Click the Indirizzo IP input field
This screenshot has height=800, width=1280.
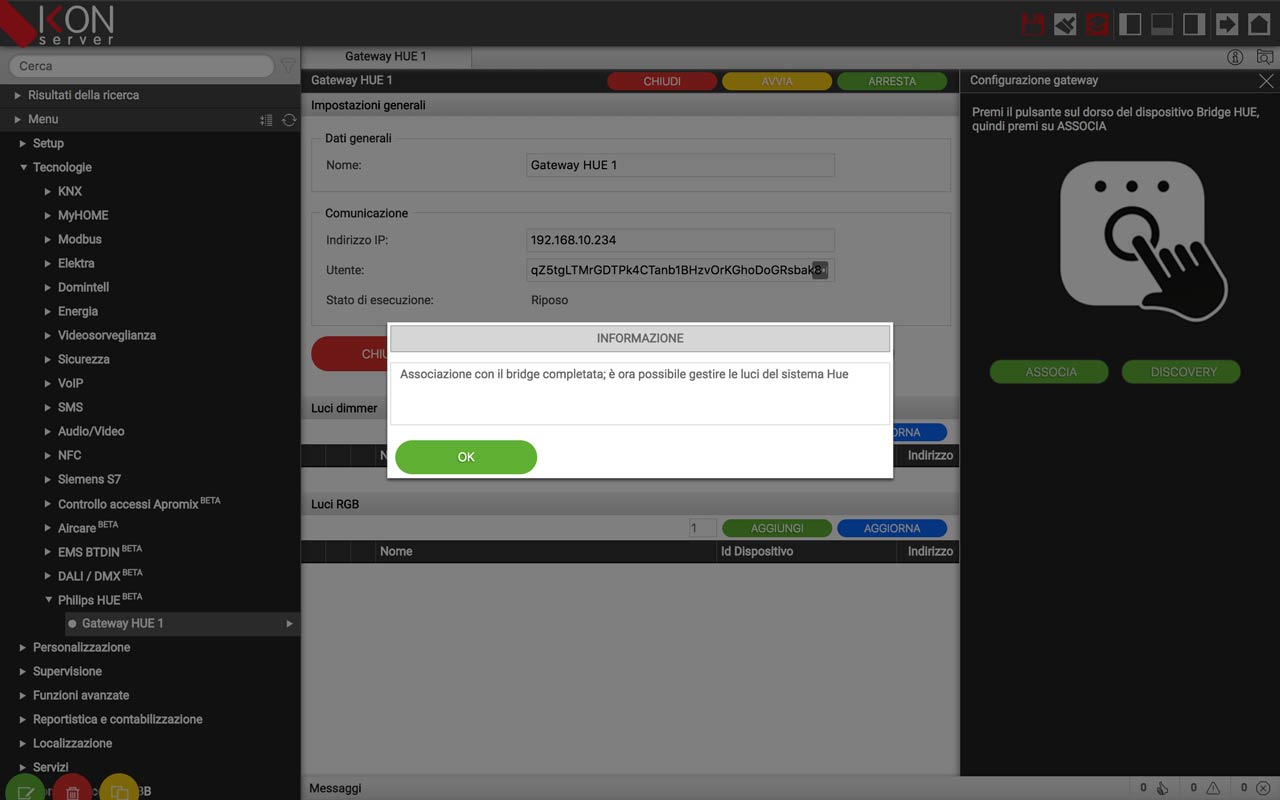680,240
